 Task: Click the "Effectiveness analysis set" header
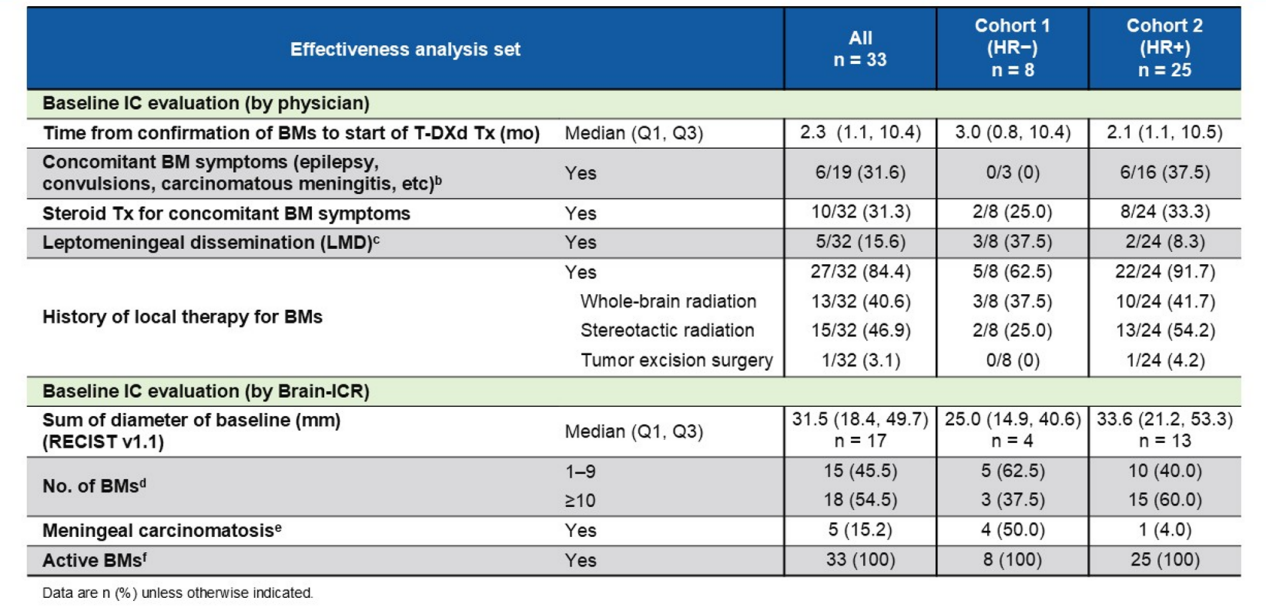(405, 49)
